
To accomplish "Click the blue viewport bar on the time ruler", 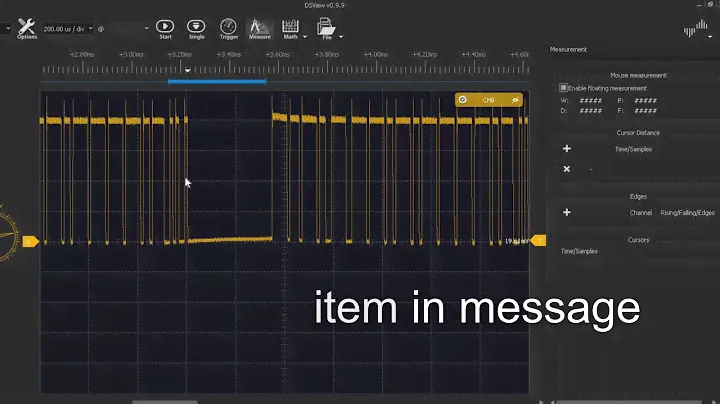I will pyautogui.click(x=216, y=81).
